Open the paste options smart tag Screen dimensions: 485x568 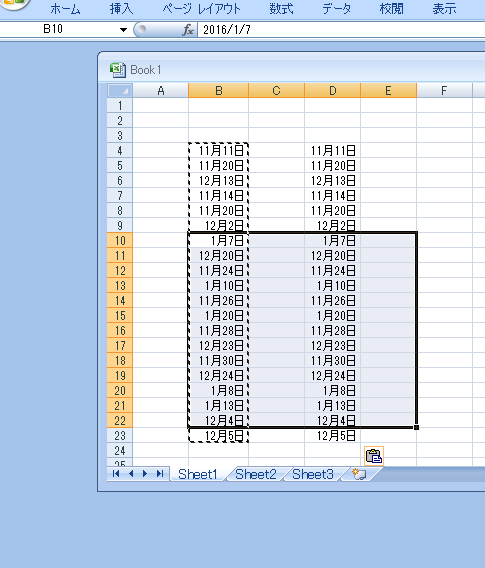click(x=374, y=456)
